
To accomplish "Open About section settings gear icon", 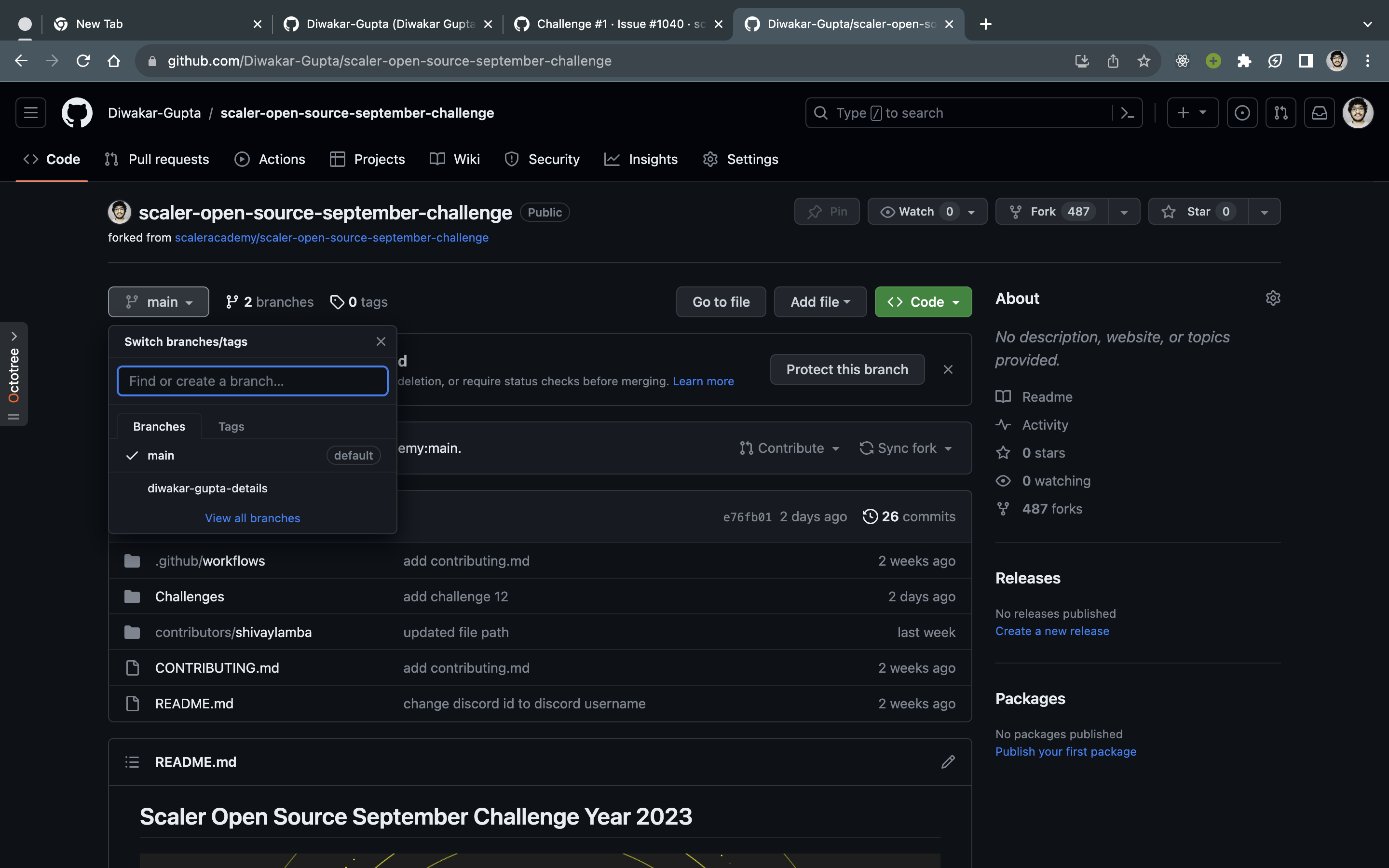I will (1272, 298).
